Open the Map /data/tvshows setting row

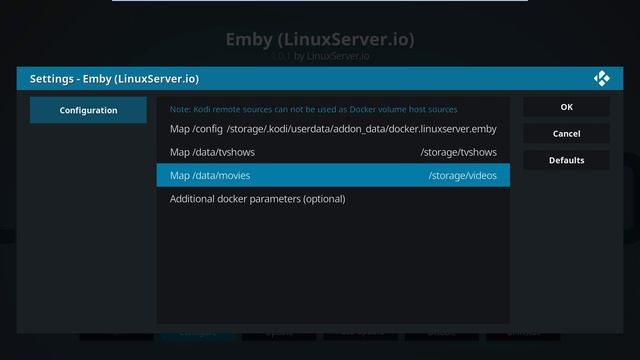point(333,152)
